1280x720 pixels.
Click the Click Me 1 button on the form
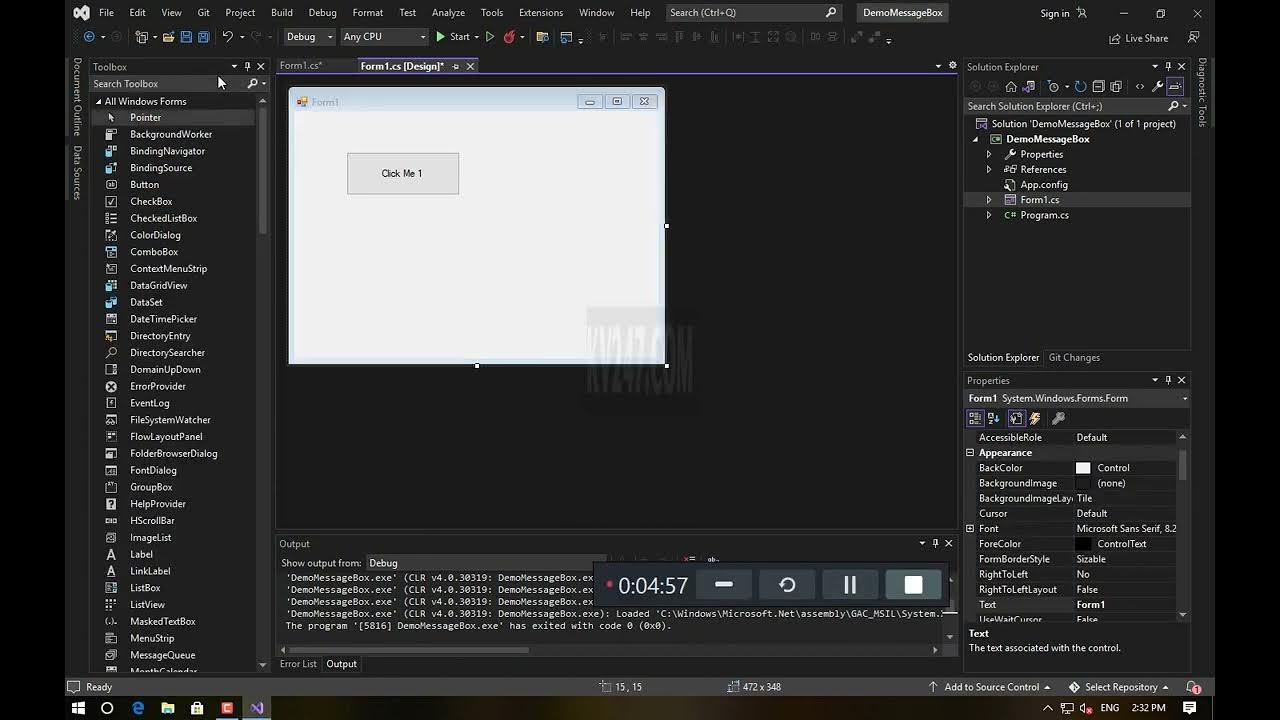click(x=403, y=174)
